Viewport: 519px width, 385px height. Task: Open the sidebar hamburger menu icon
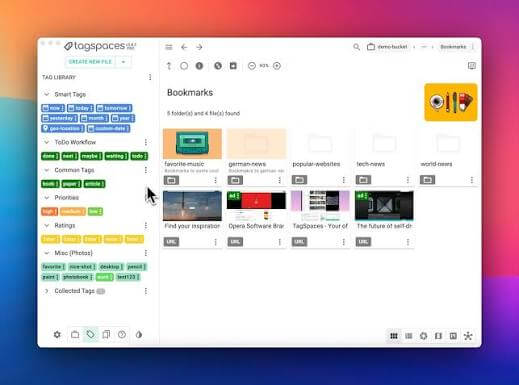[169, 47]
